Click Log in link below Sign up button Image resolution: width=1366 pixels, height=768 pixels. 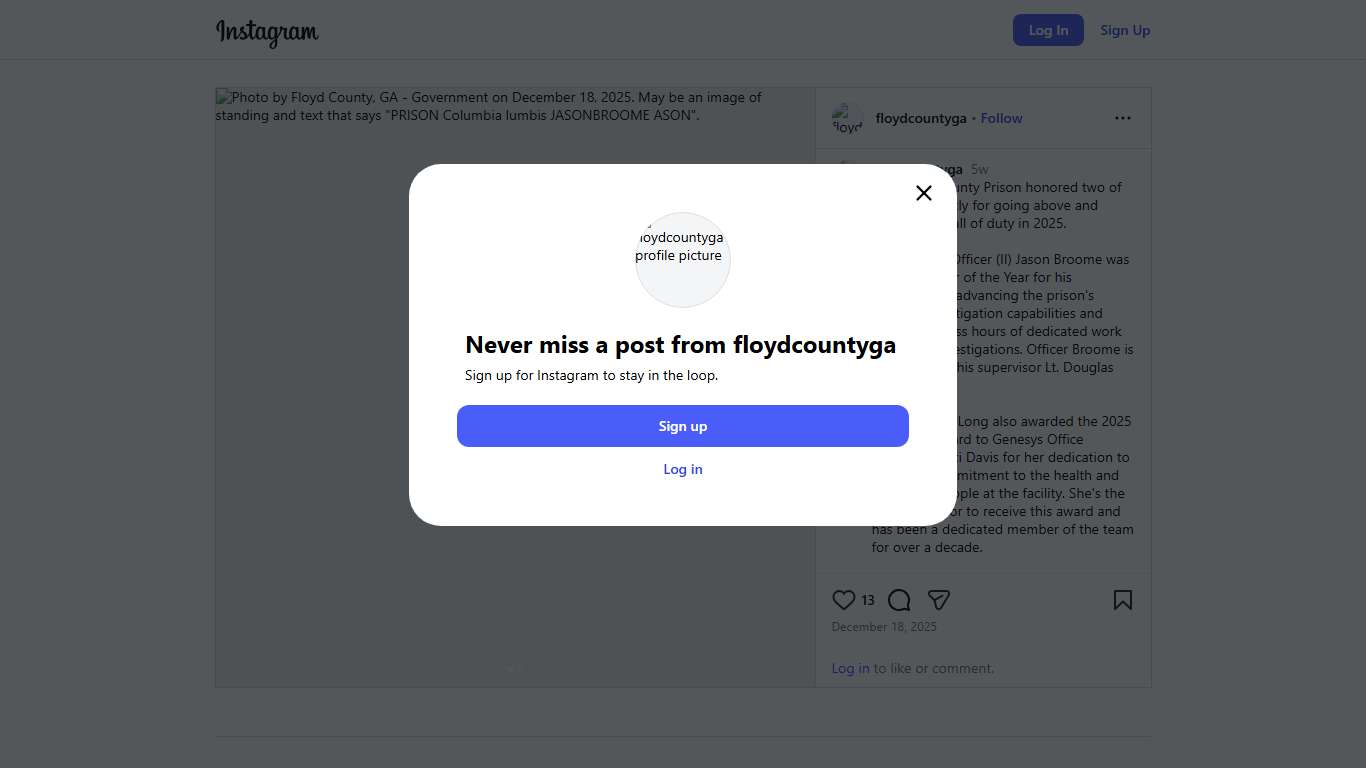pyautogui.click(x=682, y=469)
